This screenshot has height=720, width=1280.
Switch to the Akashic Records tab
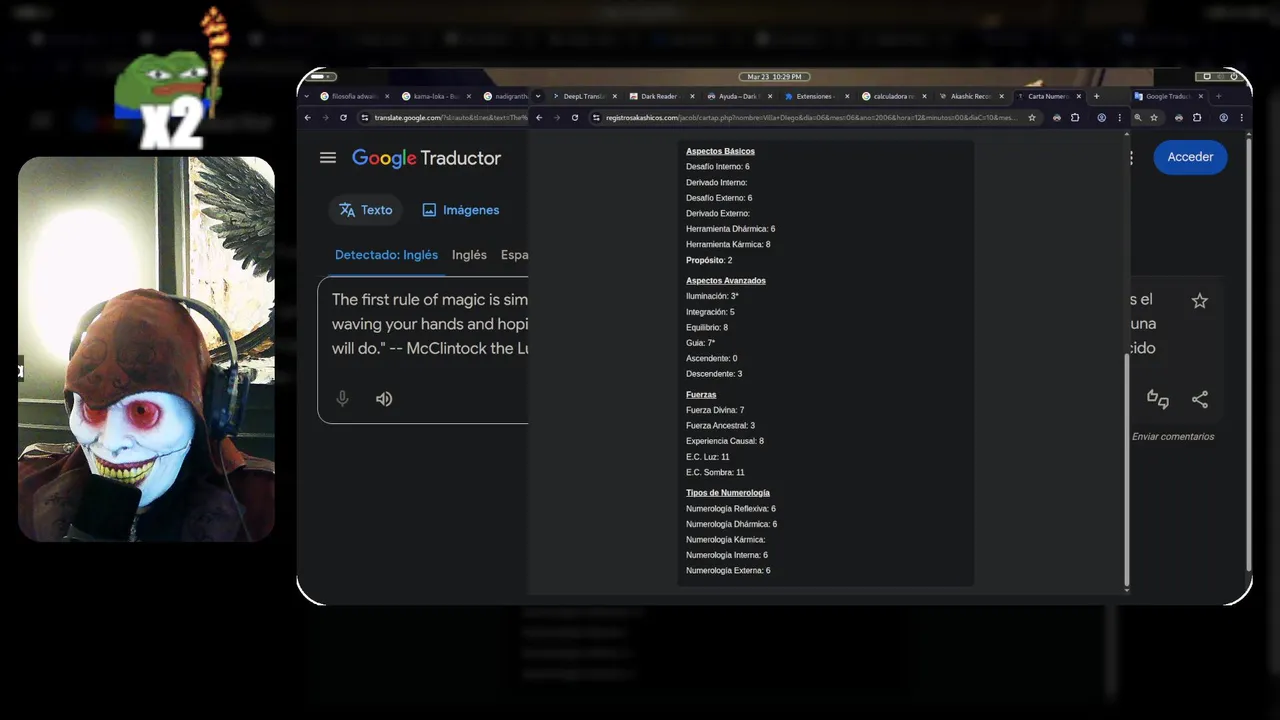970,96
